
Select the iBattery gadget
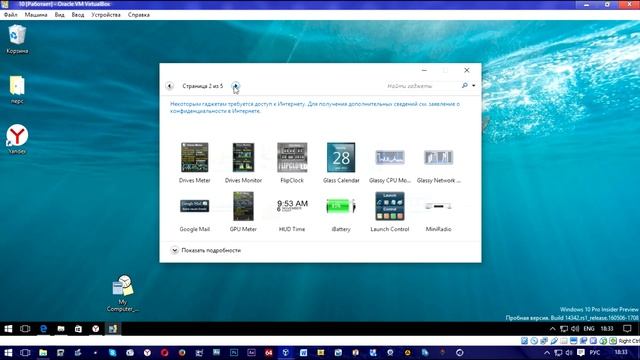[x=341, y=211]
